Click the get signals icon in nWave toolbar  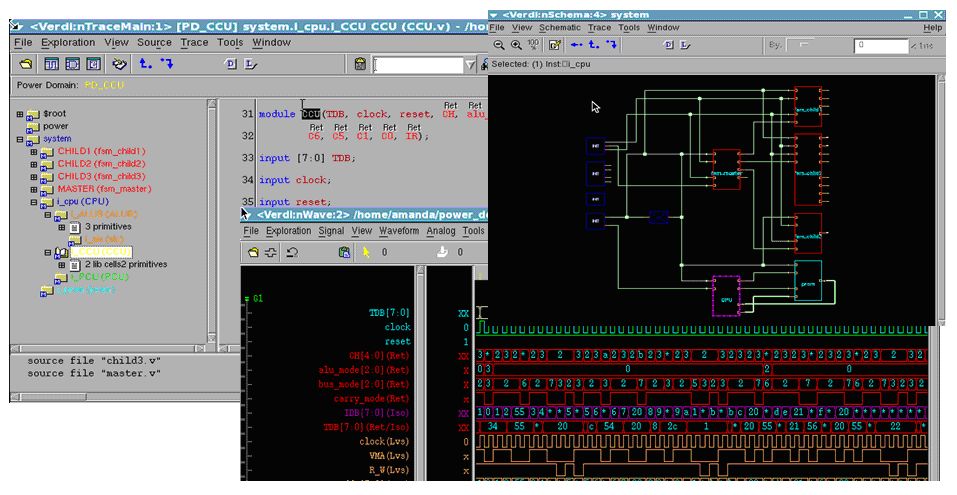pos(270,252)
